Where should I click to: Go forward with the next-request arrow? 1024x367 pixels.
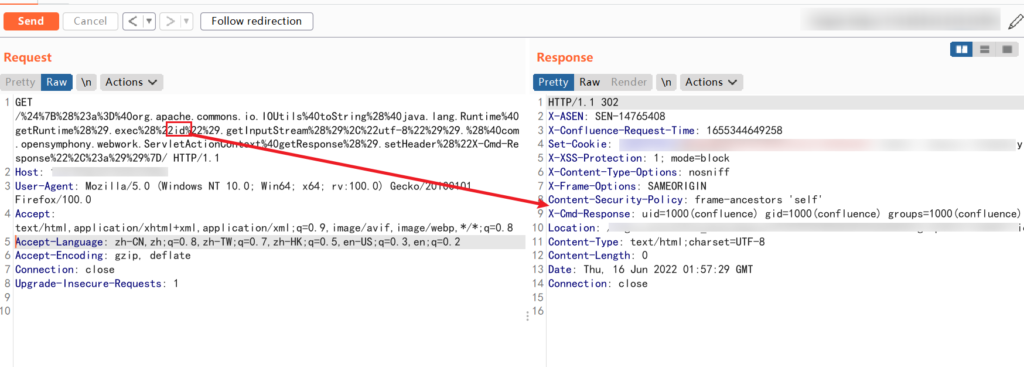click(170, 21)
